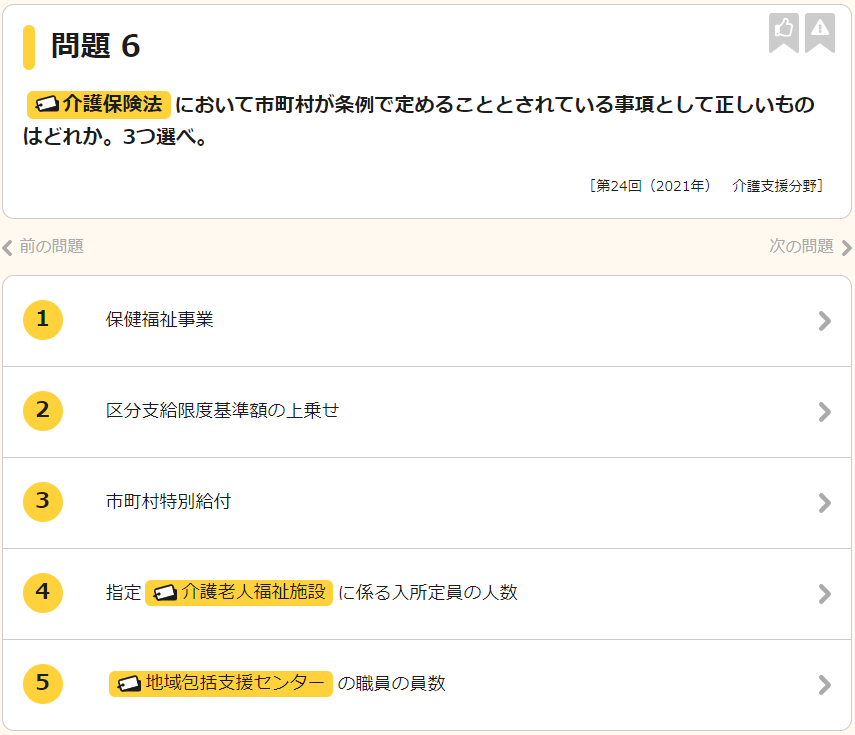
Task: Select answer 保健福祉事業
Action: pyautogui.click(x=160, y=320)
